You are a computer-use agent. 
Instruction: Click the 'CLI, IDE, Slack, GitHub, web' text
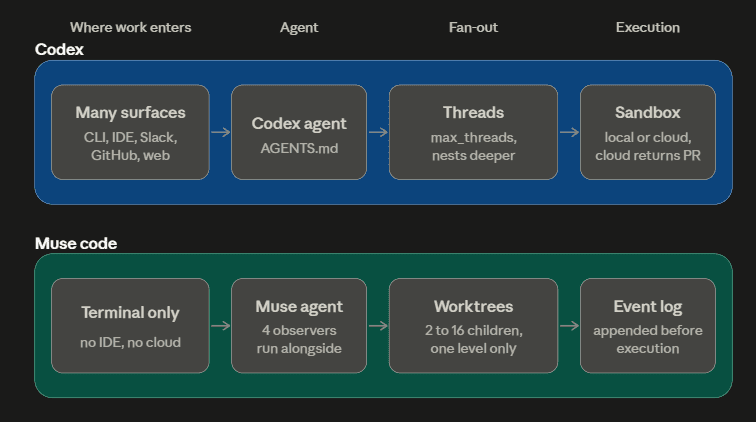(x=130, y=146)
